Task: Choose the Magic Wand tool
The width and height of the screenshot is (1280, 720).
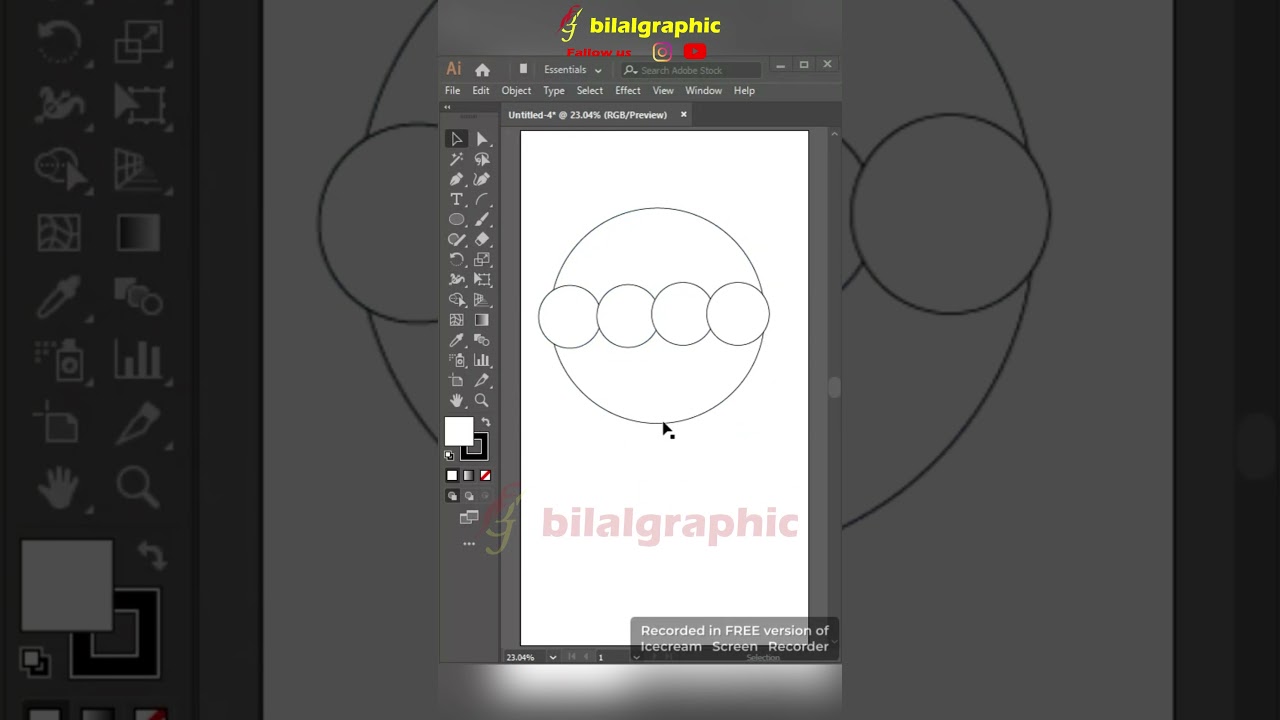Action: 457,159
